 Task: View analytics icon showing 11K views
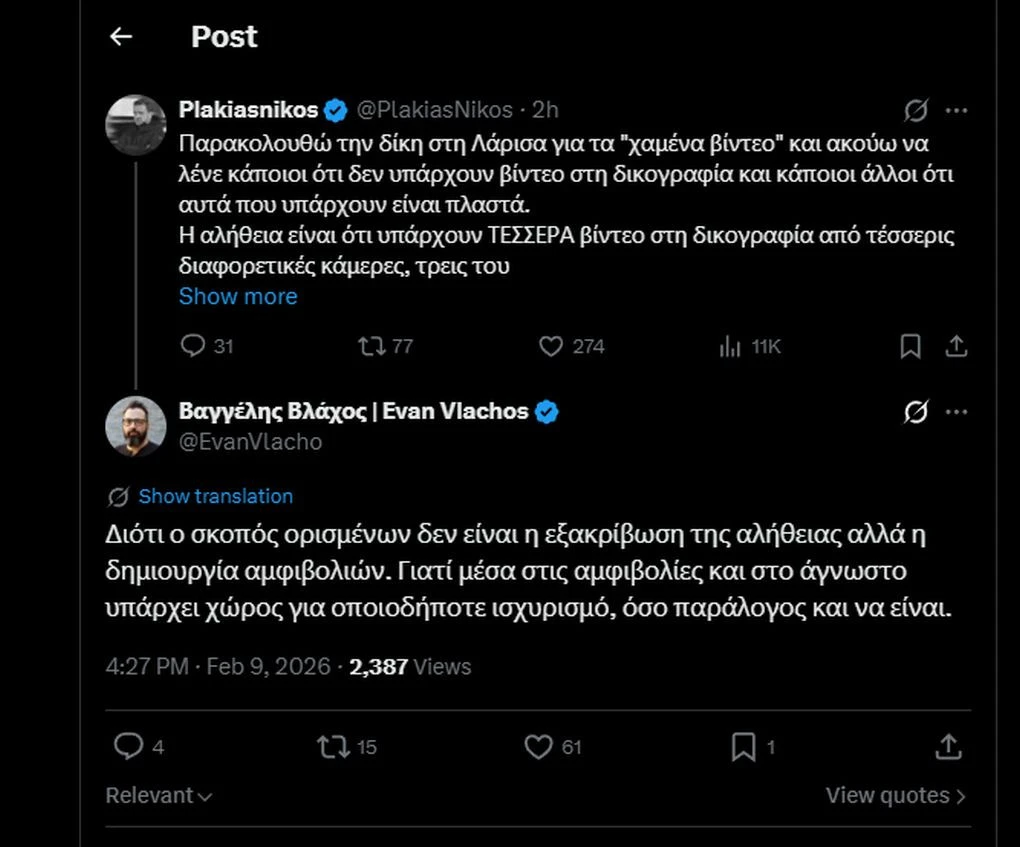[733, 346]
